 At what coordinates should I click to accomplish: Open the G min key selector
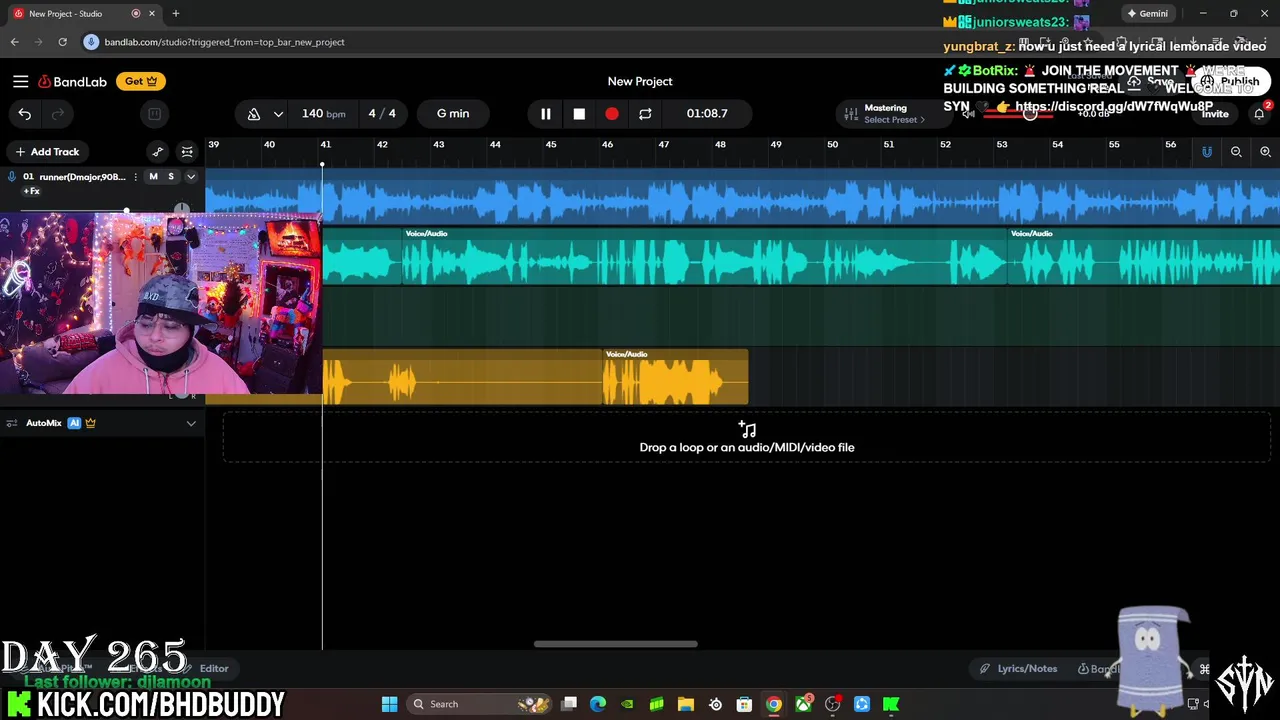coord(453,113)
